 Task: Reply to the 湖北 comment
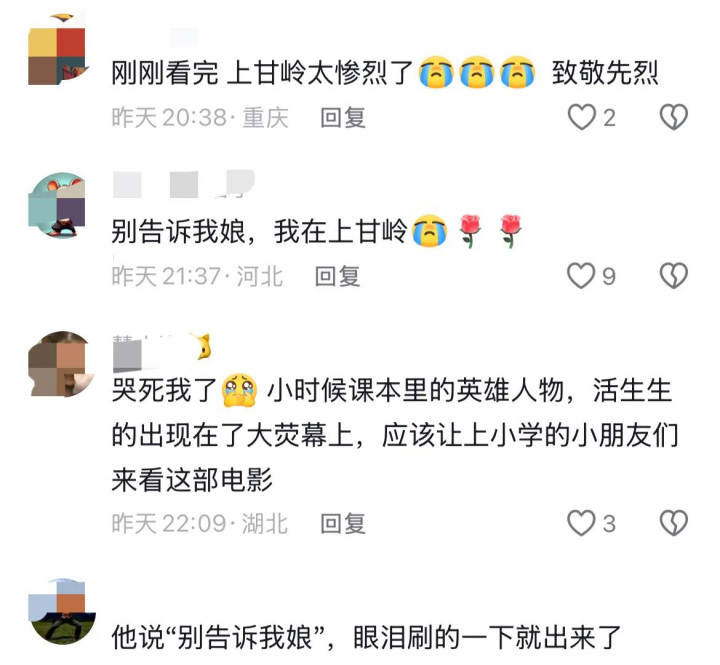pyautogui.click(x=343, y=524)
